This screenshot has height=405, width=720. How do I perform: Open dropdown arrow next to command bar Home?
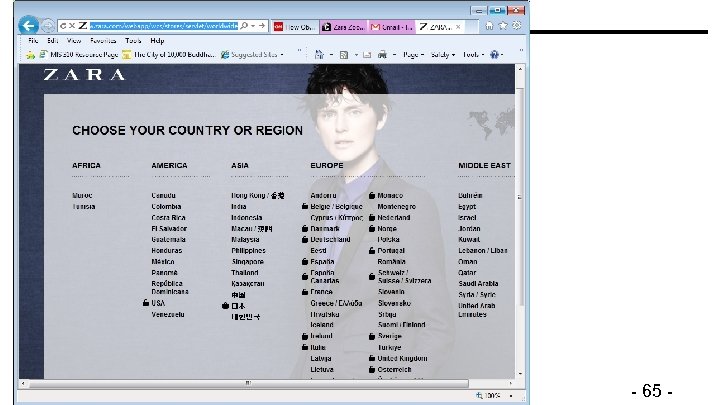331,55
